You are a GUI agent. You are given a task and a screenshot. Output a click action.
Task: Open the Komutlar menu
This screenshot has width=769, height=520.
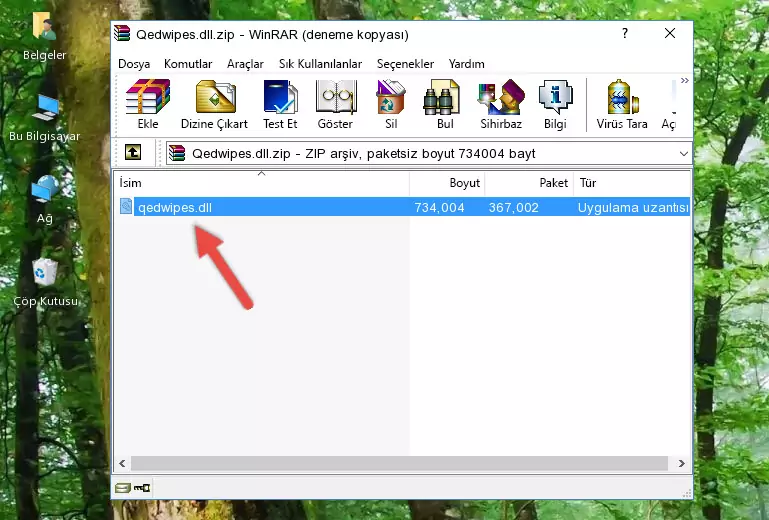point(188,64)
